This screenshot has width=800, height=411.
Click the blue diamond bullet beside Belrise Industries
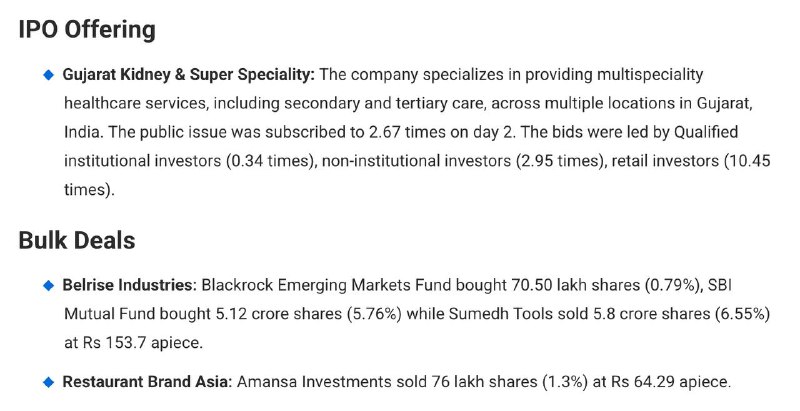48,286
